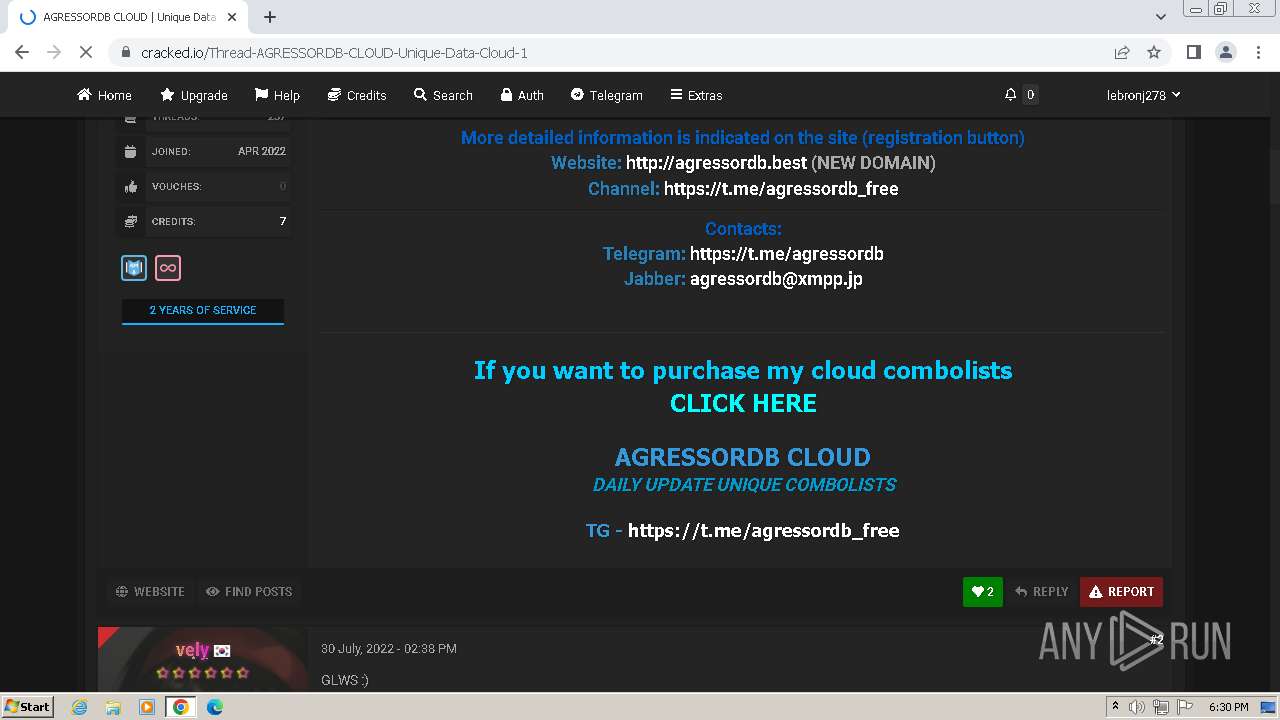Open the Telegram contact t.me/agressordb link

[787, 254]
